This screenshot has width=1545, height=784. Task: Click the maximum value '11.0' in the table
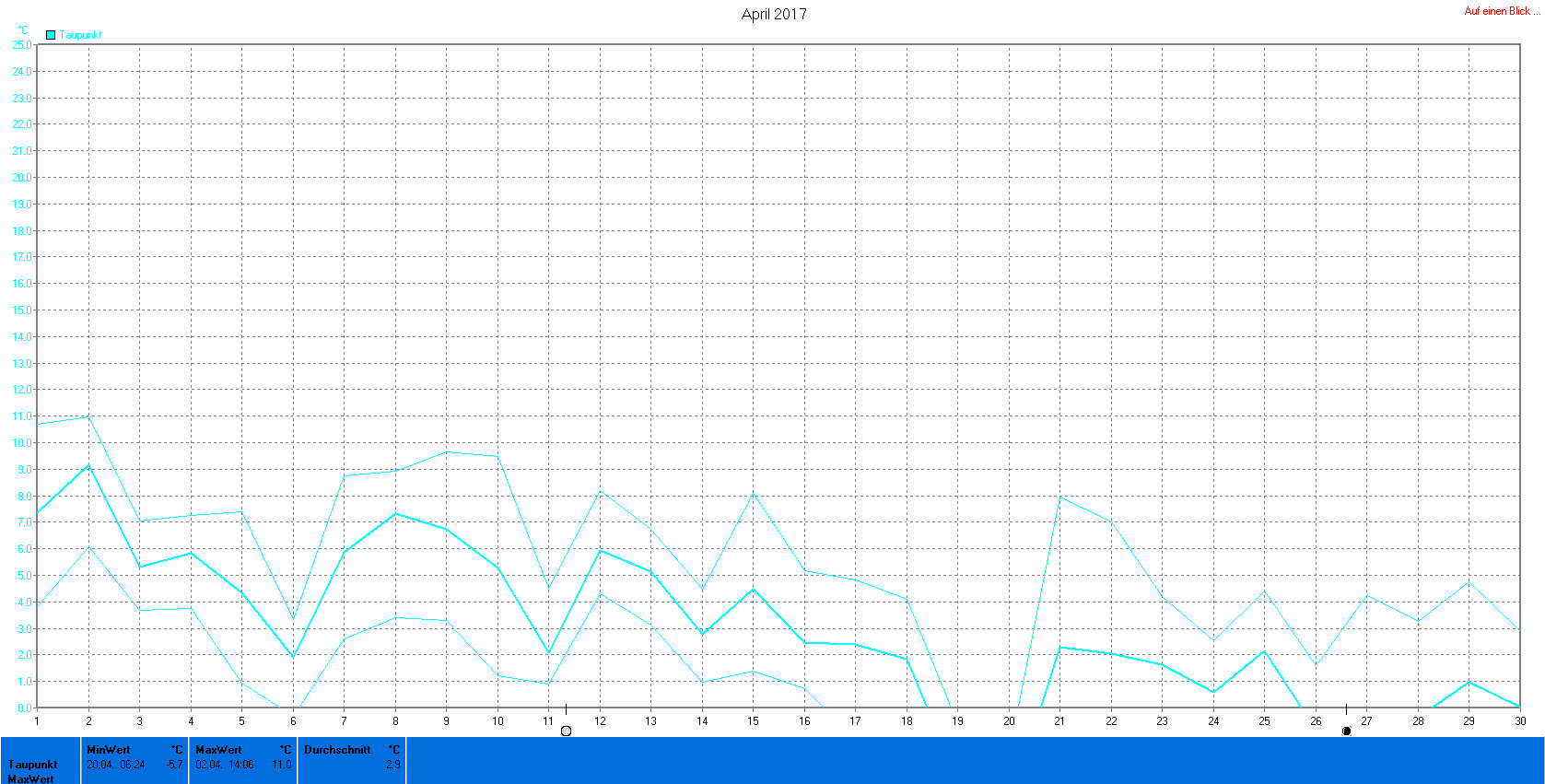(x=282, y=765)
